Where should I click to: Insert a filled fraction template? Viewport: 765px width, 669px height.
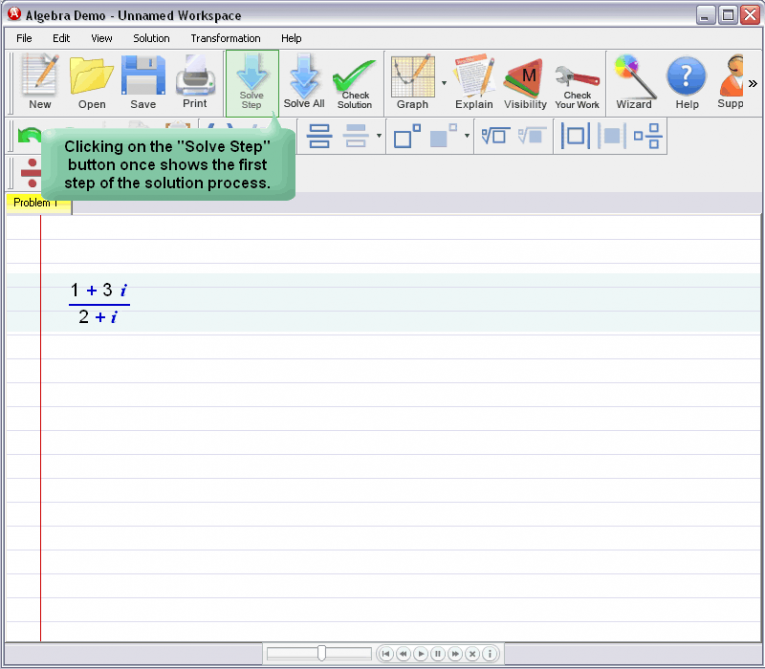356,136
